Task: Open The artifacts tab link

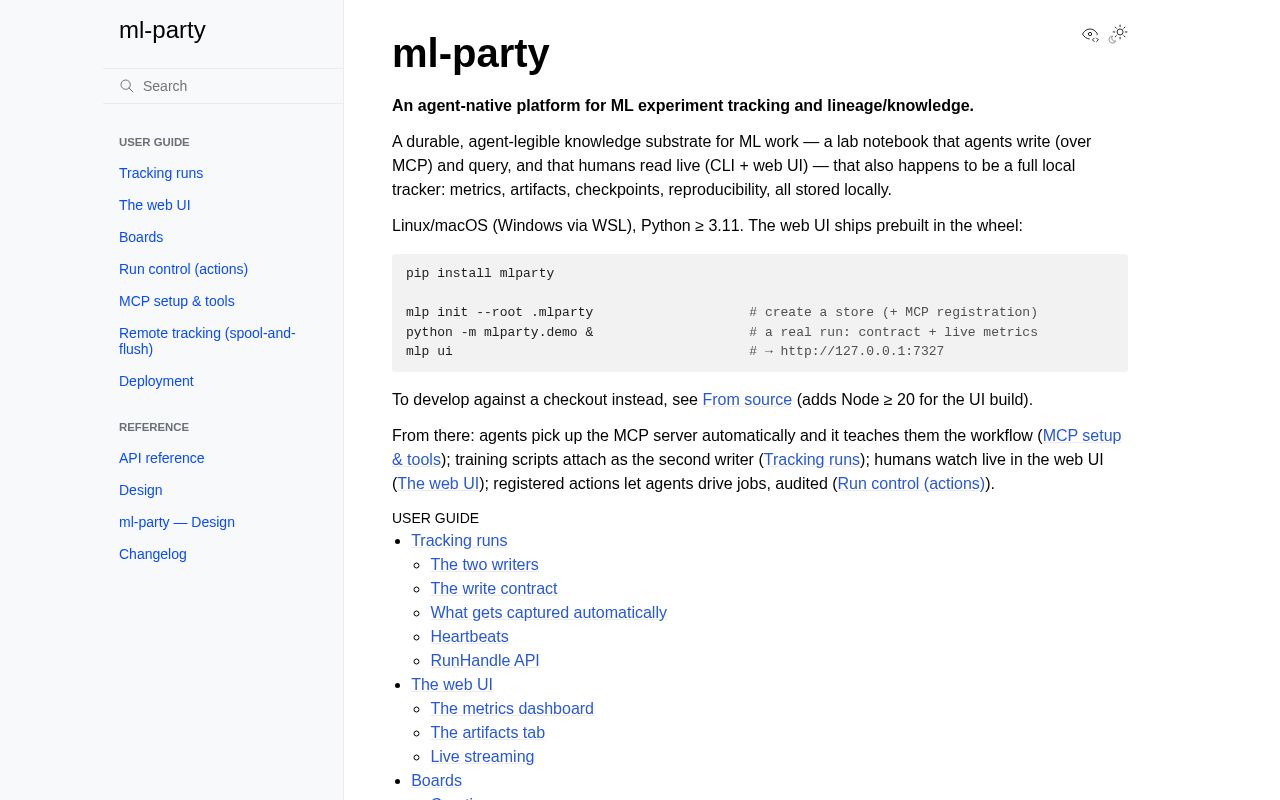Action: pyautogui.click(x=488, y=733)
